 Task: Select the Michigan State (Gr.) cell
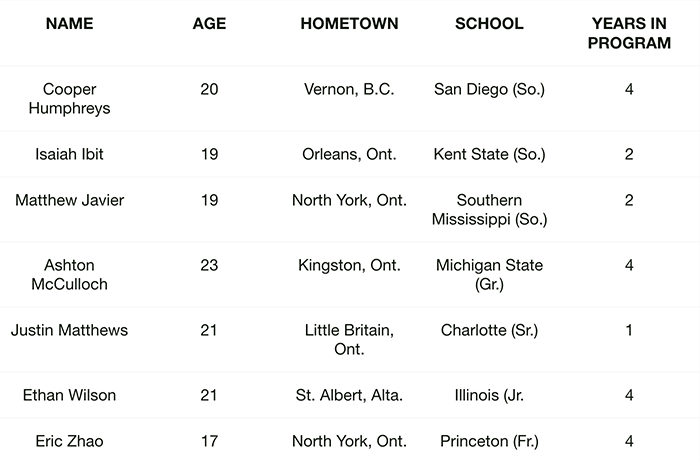(x=489, y=274)
